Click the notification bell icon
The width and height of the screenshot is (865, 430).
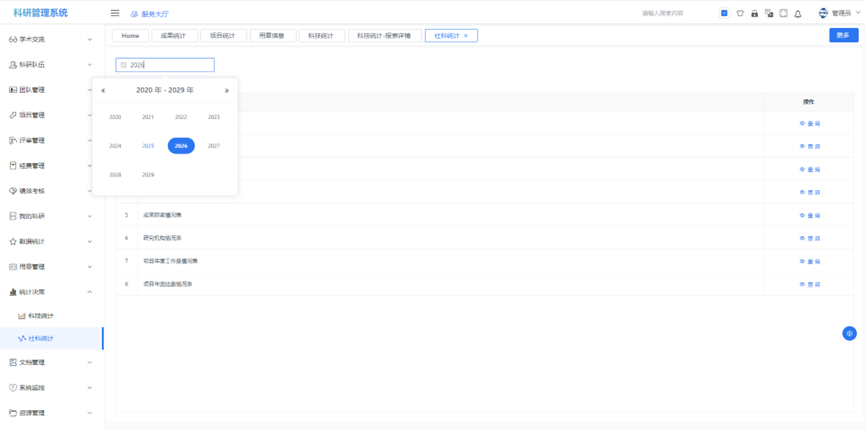coord(798,14)
